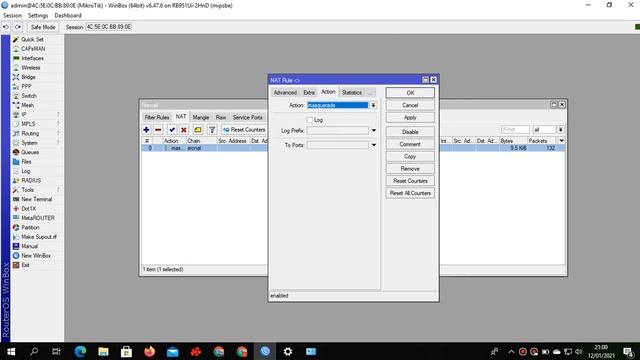The height and width of the screenshot is (360, 640).
Task: Open the Log menu in sidebar
Action: click(x=25, y=171)
